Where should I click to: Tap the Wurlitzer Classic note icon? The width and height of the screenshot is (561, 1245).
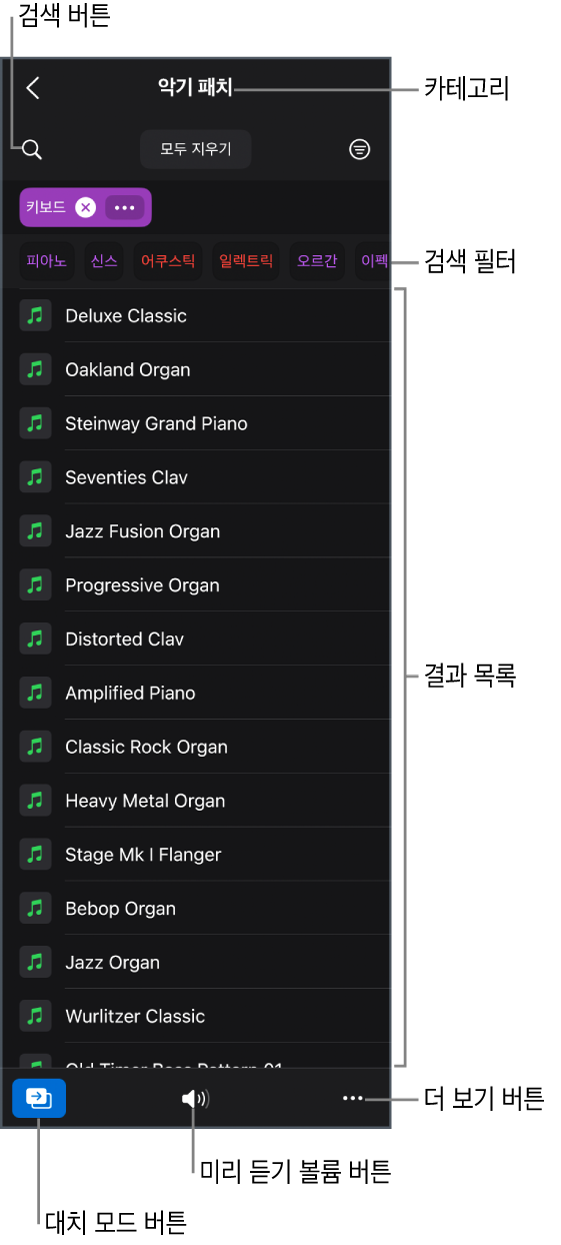point(36,1017)
